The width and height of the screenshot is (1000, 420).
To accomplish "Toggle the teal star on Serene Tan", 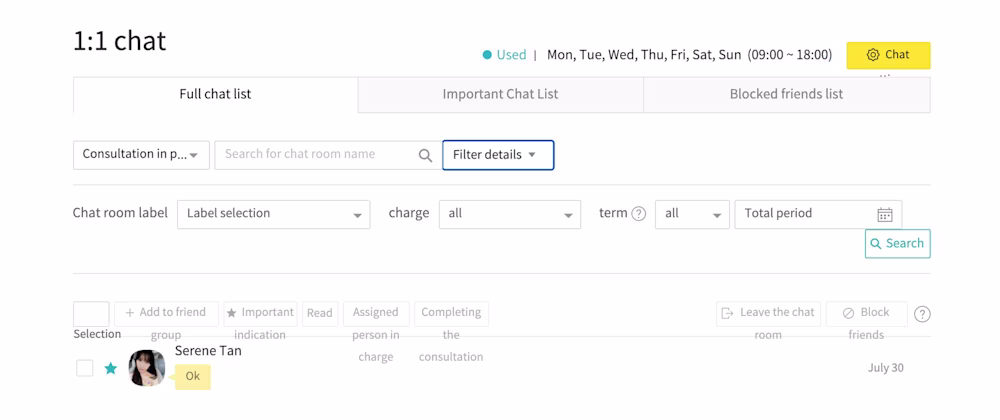I will (111, 368).
